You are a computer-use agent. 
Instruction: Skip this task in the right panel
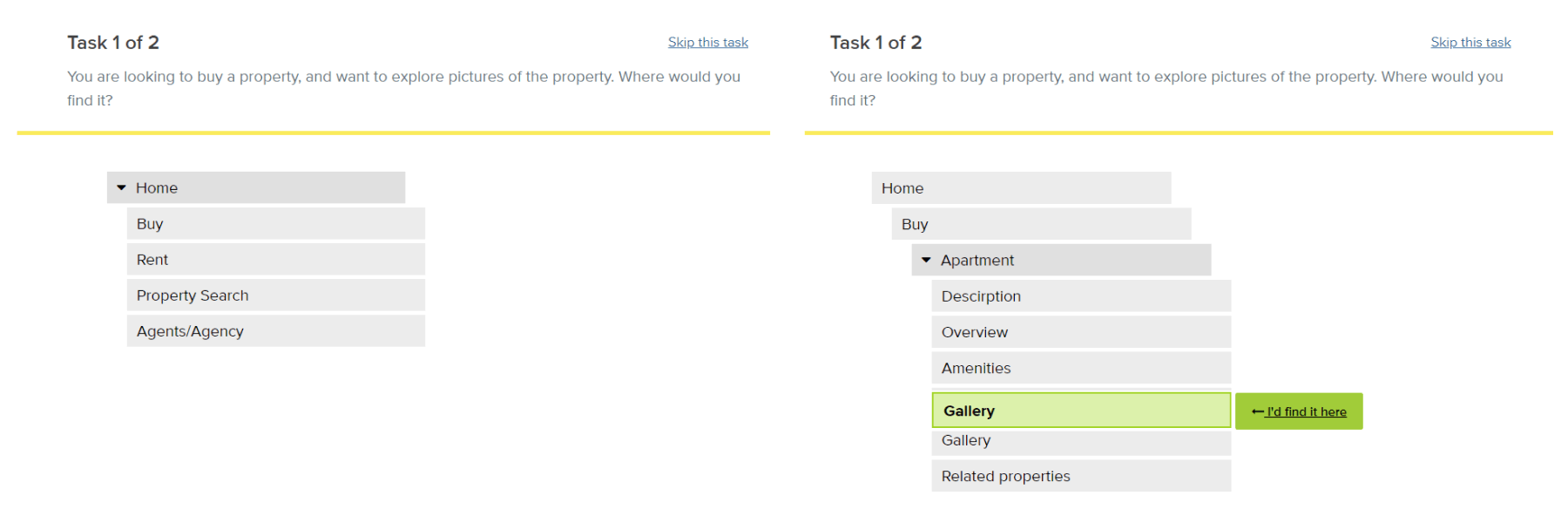click(1470, 42)
